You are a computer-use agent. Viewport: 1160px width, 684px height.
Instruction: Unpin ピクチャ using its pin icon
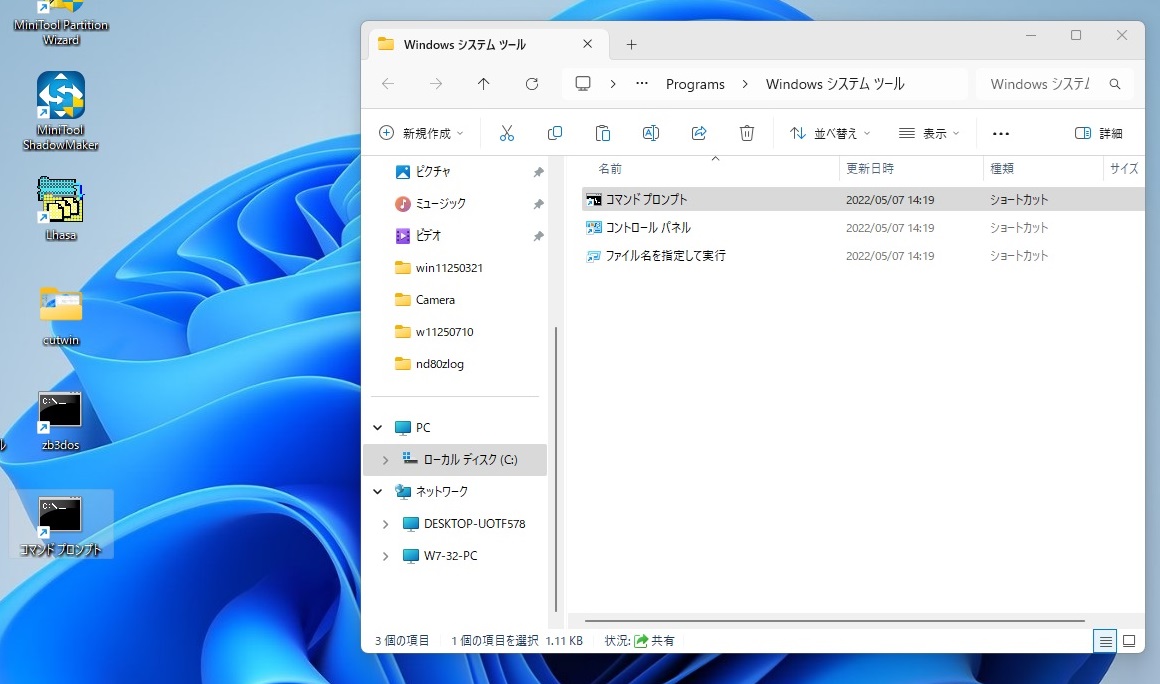point(539,172)
